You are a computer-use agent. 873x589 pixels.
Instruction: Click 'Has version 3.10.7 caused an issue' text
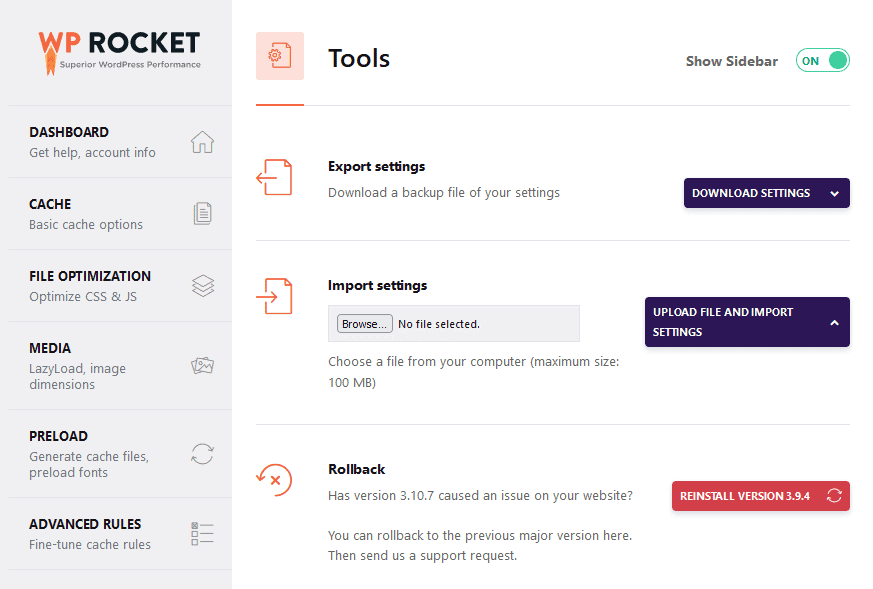tap(480, 495)
